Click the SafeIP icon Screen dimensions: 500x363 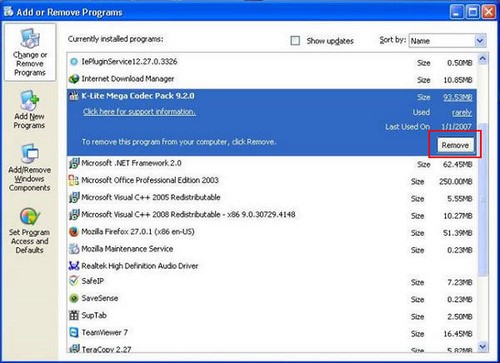tap(74, 281)
